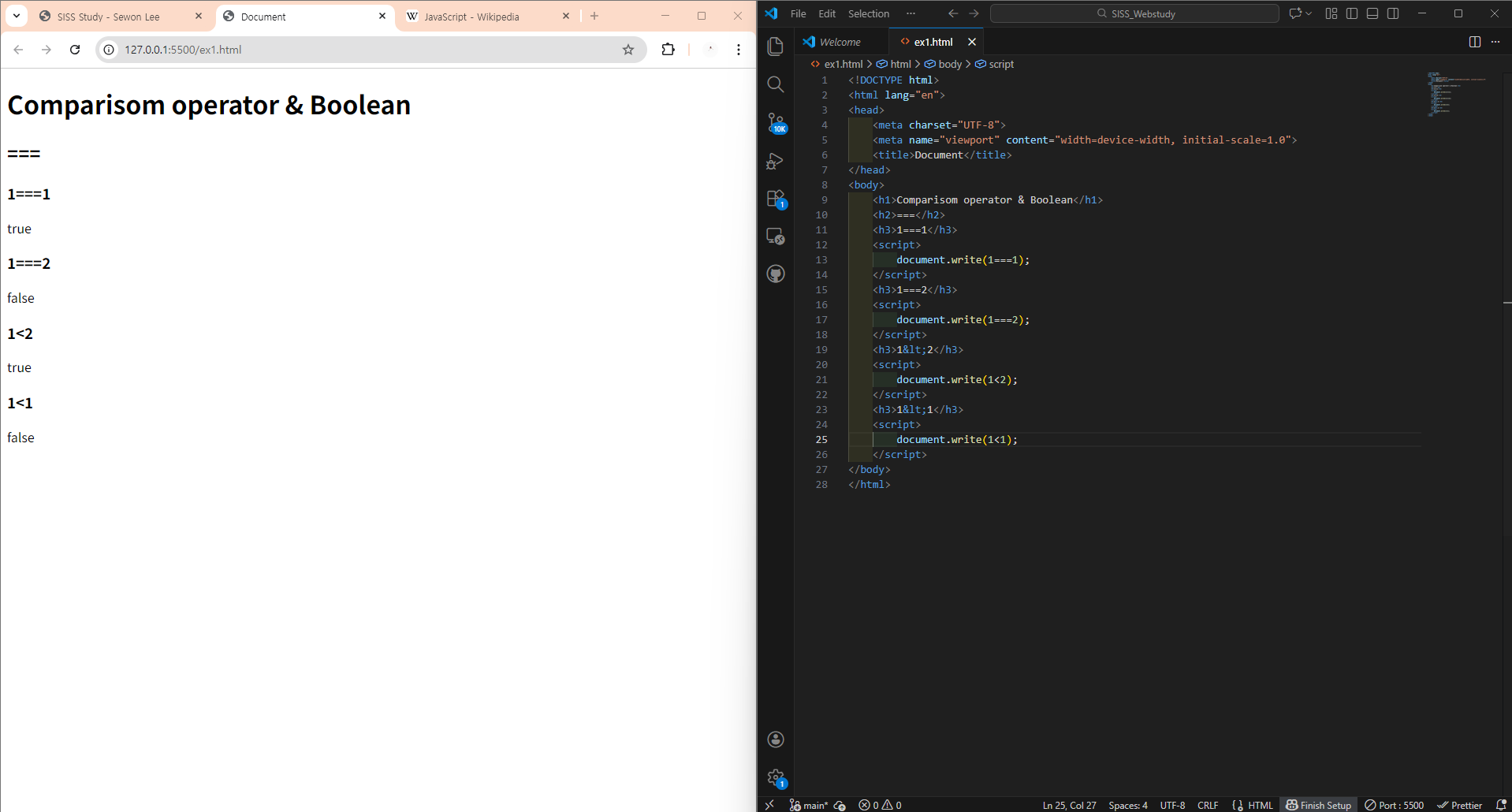Click Finish Setup in status bar
1512x812 pixels.
(x=1319, y=805)
